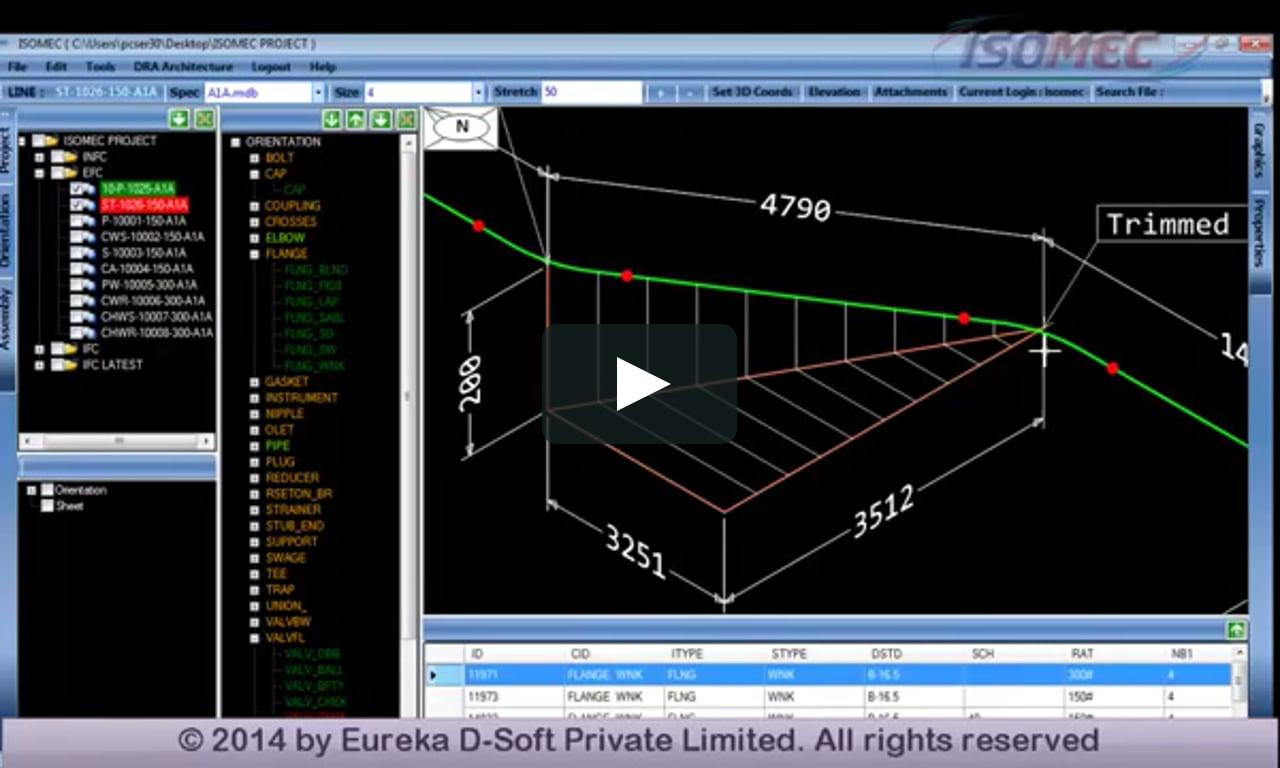The width and height of the screenshot is (1280, 768).
Task: Click the green down-arrow icon in Project panel header
Action: click(179, 119)
